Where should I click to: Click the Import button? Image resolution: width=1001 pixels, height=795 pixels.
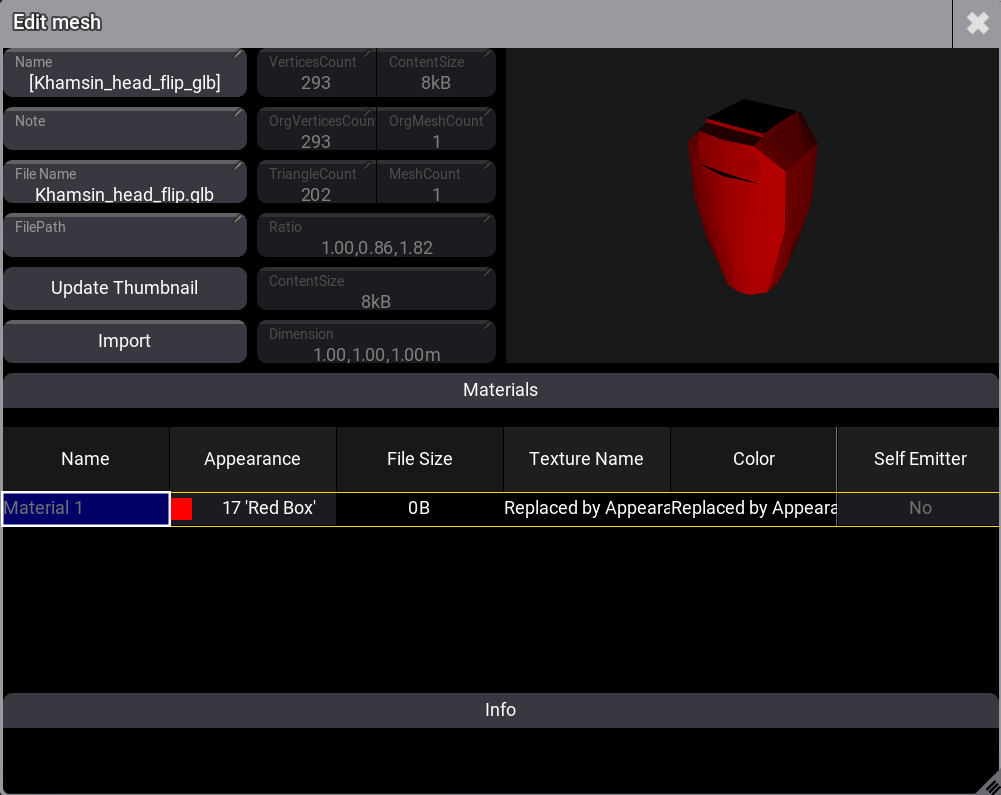[x=125, y=341]
